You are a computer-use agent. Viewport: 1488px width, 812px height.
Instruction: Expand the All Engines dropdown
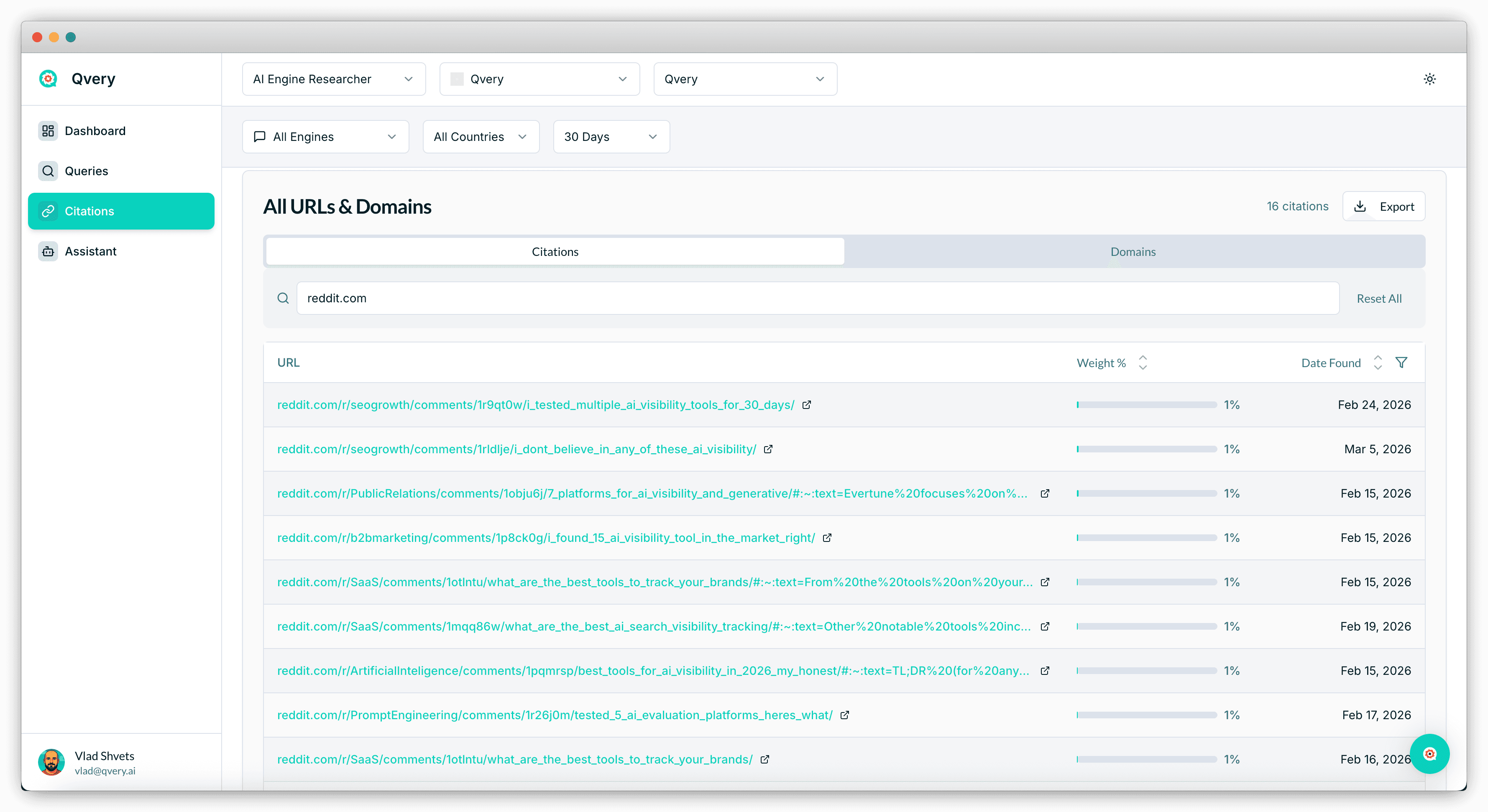(325, 137)
